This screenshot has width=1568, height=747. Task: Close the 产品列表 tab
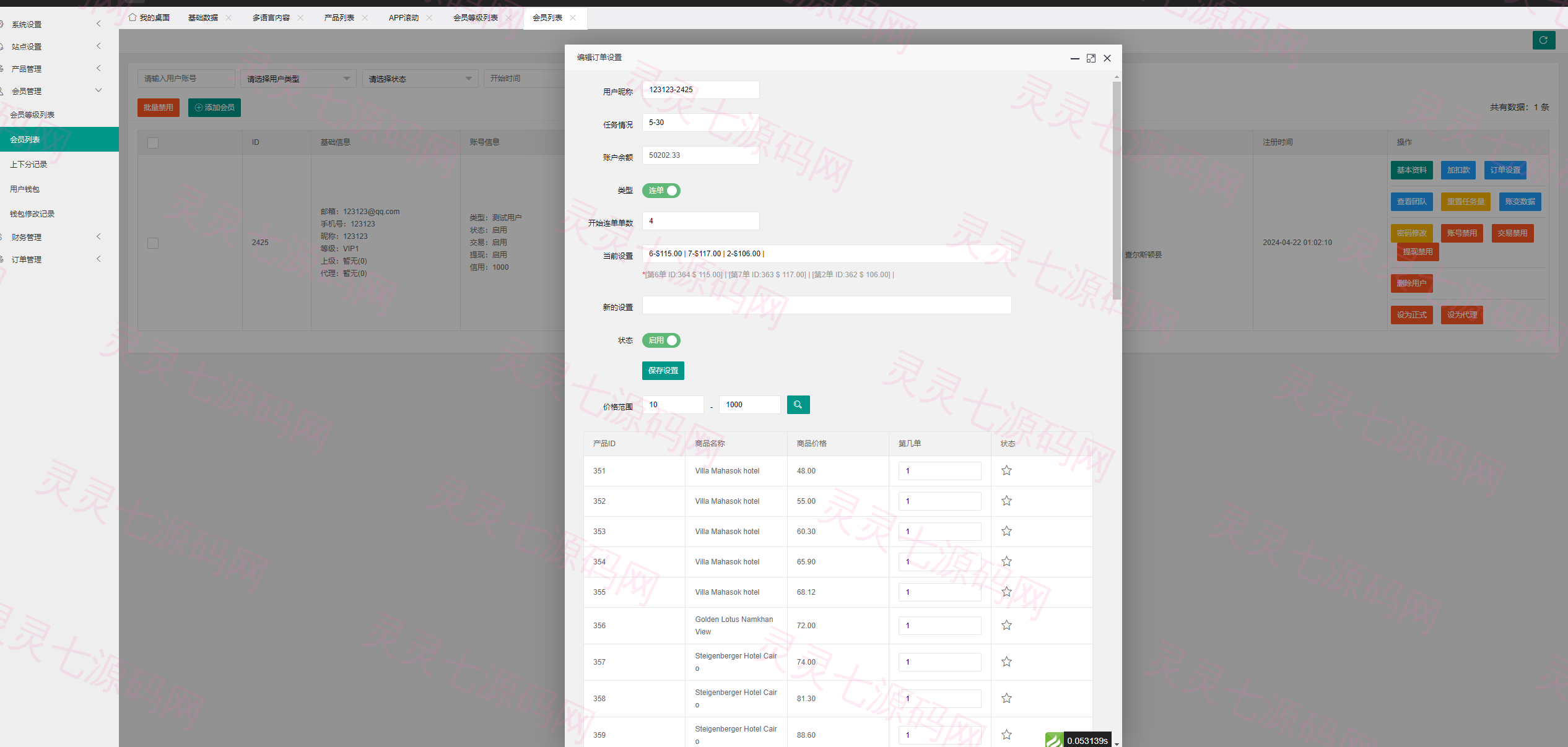(365, 18)
